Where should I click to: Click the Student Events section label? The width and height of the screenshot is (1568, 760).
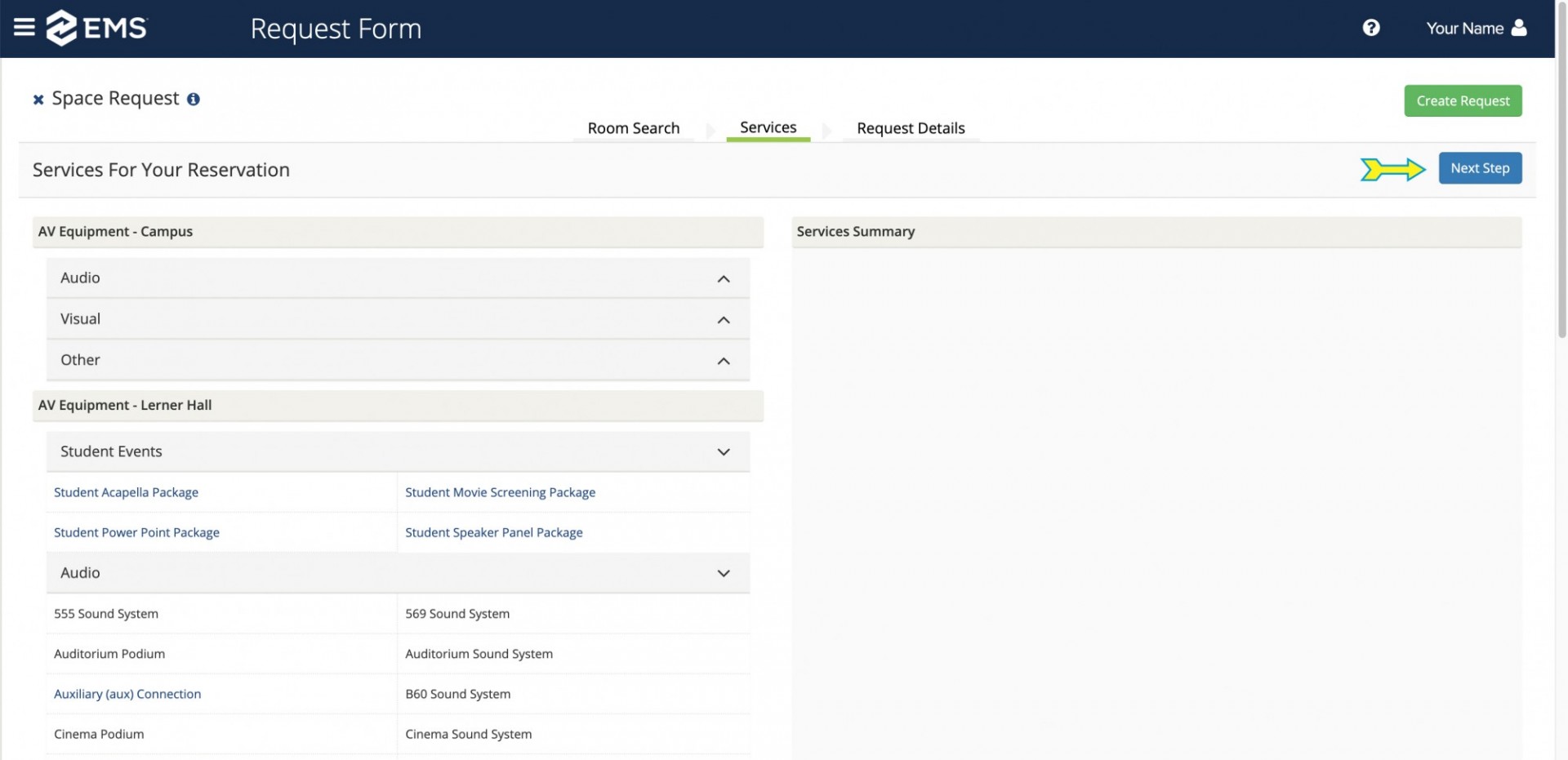111,451
